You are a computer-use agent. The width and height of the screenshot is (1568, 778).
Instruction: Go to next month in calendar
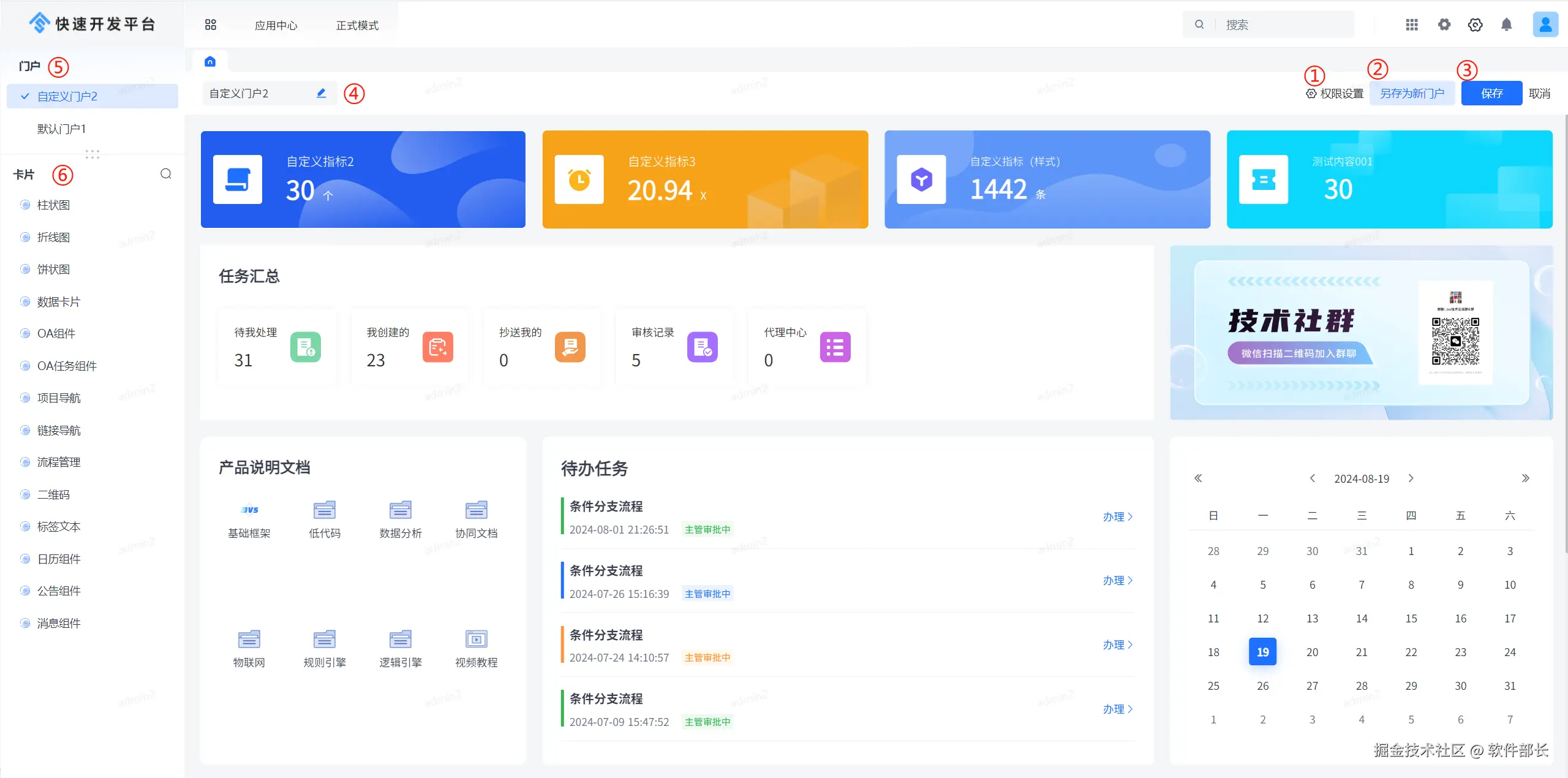click(1411, 478)
